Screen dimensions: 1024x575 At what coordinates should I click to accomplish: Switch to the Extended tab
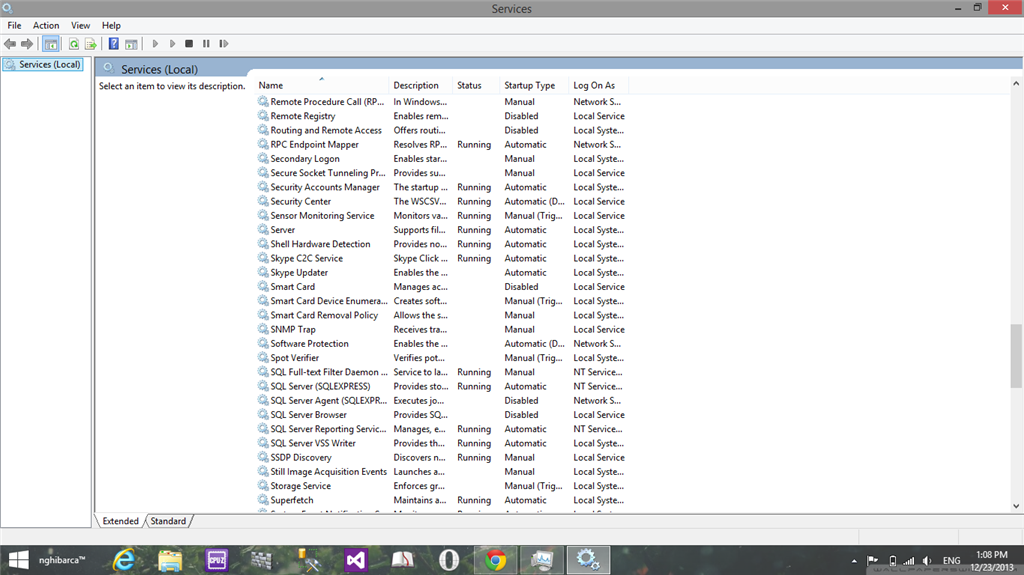coord(120,521)
